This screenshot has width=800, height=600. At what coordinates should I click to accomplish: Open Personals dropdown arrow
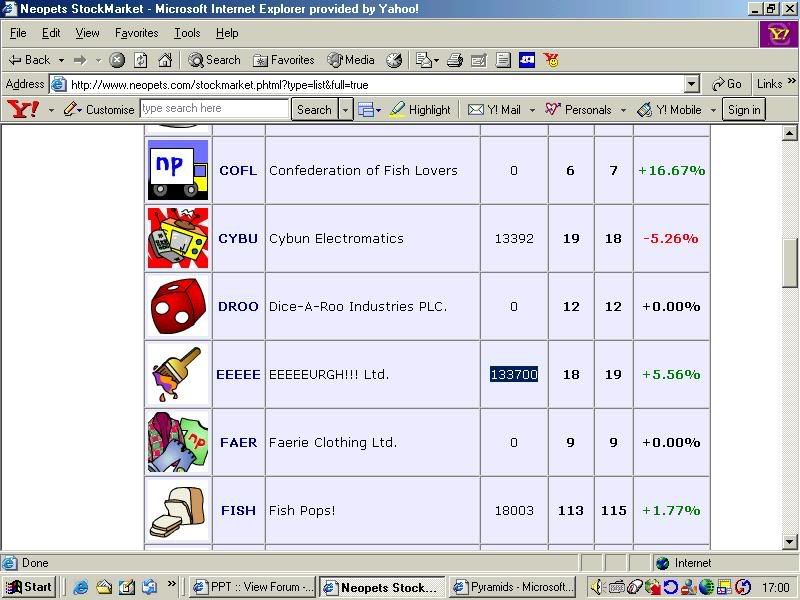tap(623, 110)
